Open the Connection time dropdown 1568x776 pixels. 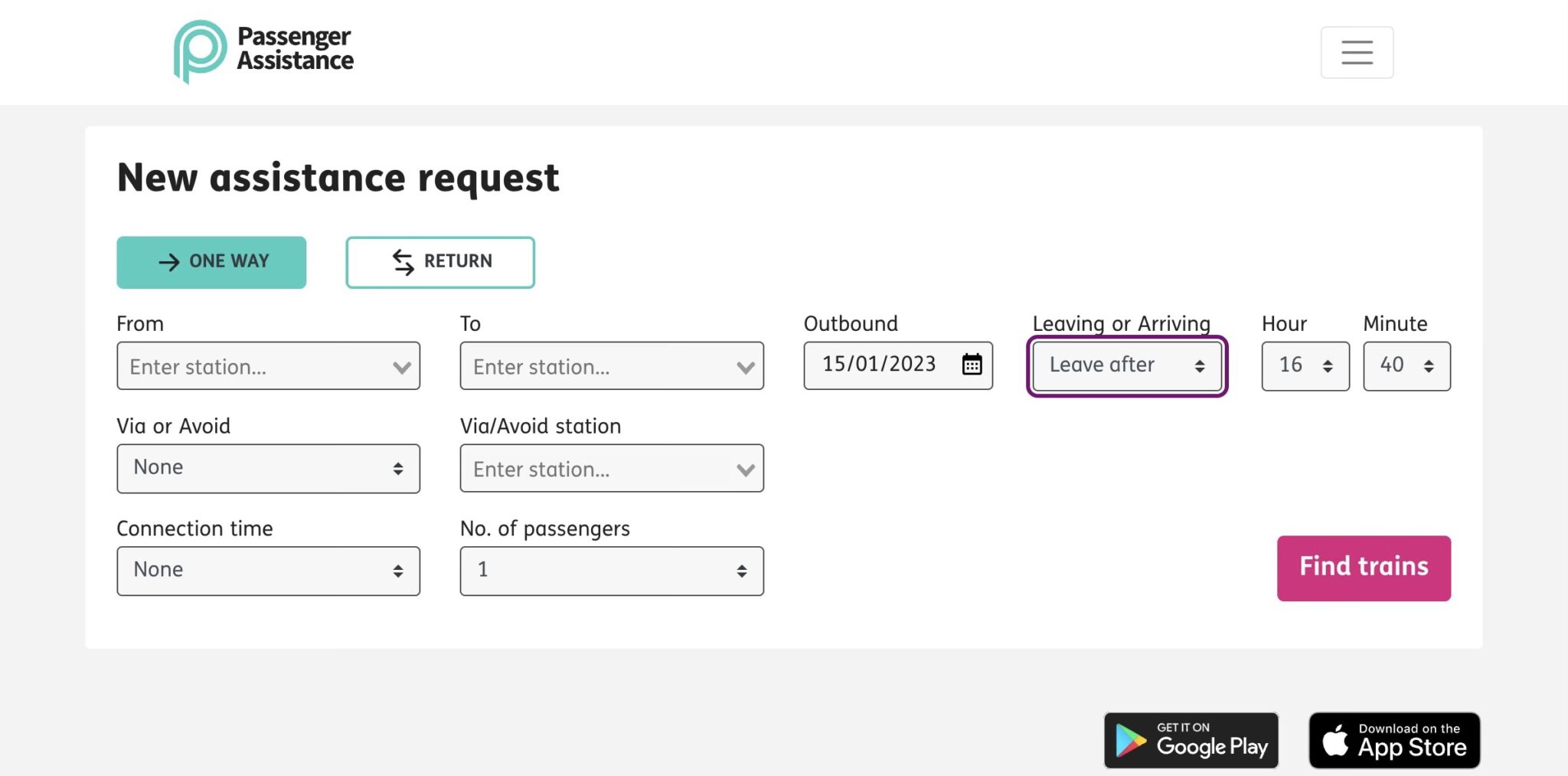(x=268, y=570)
